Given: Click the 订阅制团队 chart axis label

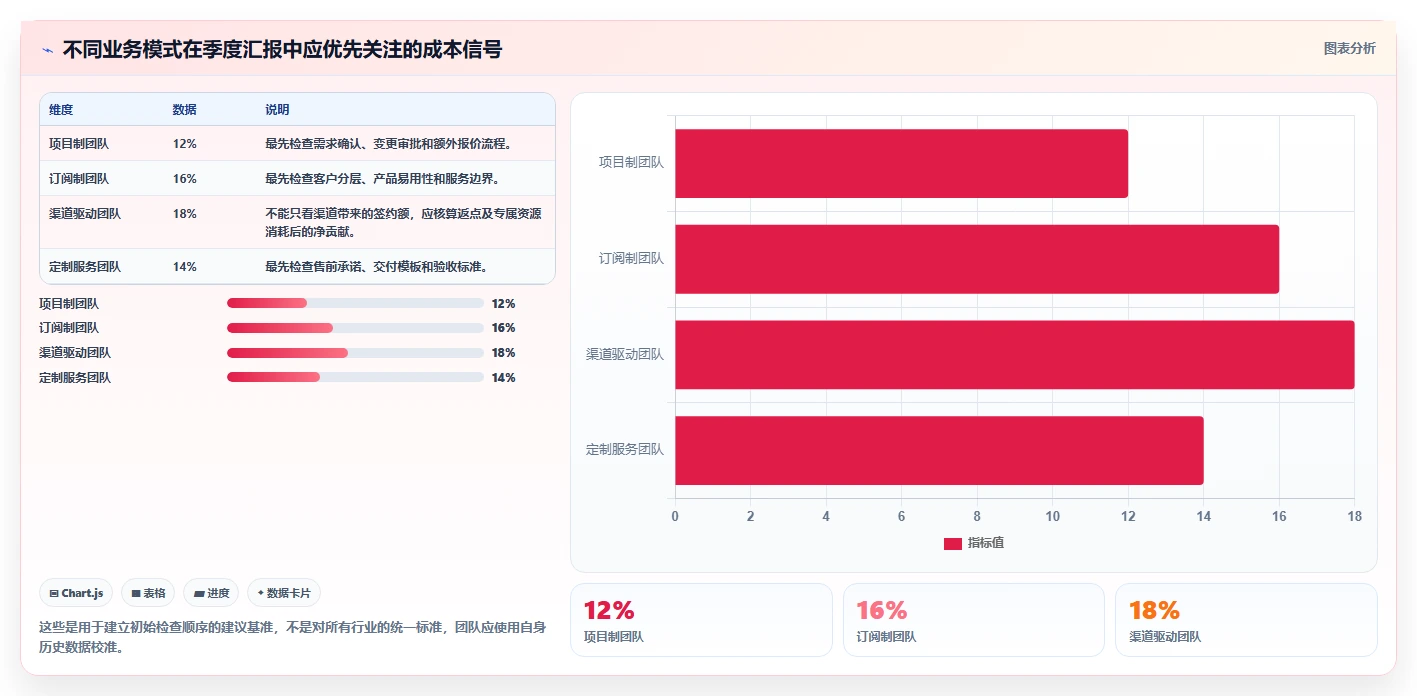Looking at the screenshot, I should point(631,258).
